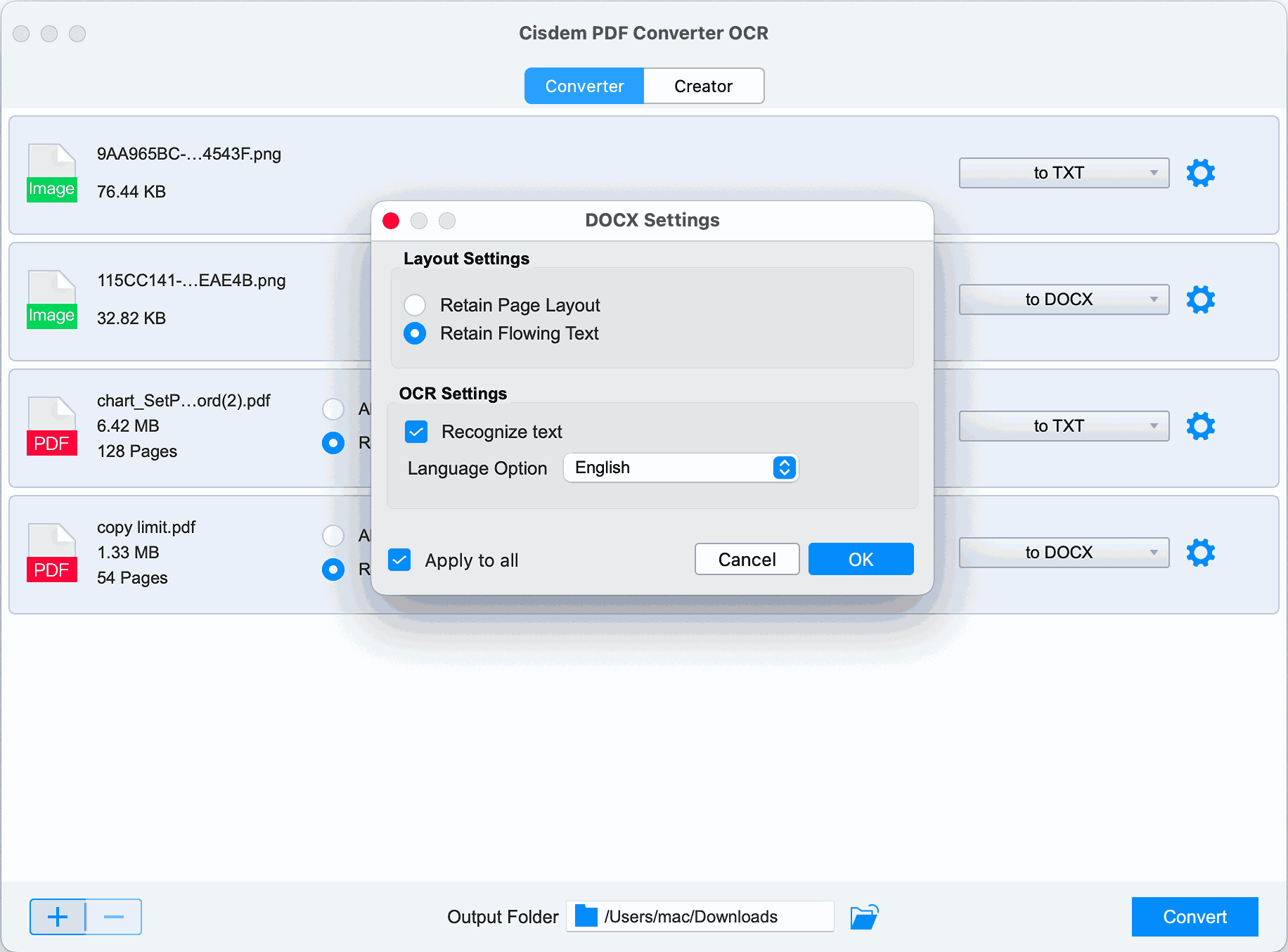Click 76.44 KB file size
The image size is (1288, 952).
(x=131, y=192)
